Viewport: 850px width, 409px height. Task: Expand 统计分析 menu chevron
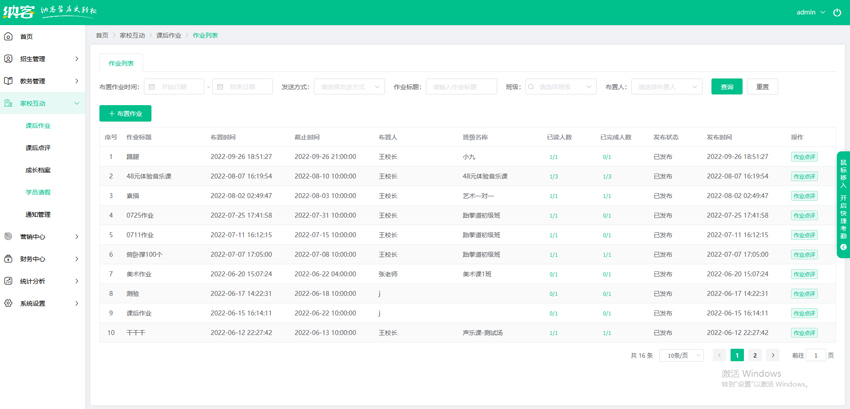pyautogui.click(x=77, y=281)
